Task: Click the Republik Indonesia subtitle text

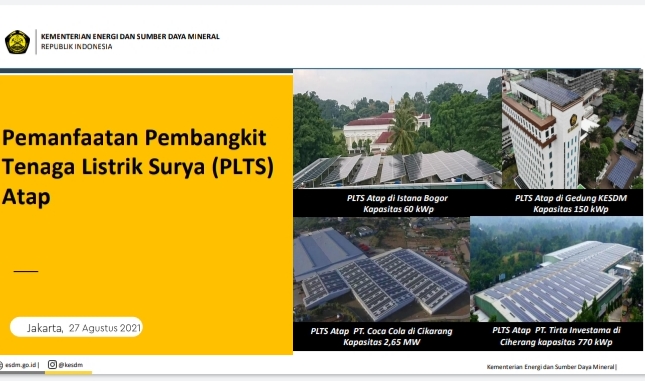Action: (77, 46)
